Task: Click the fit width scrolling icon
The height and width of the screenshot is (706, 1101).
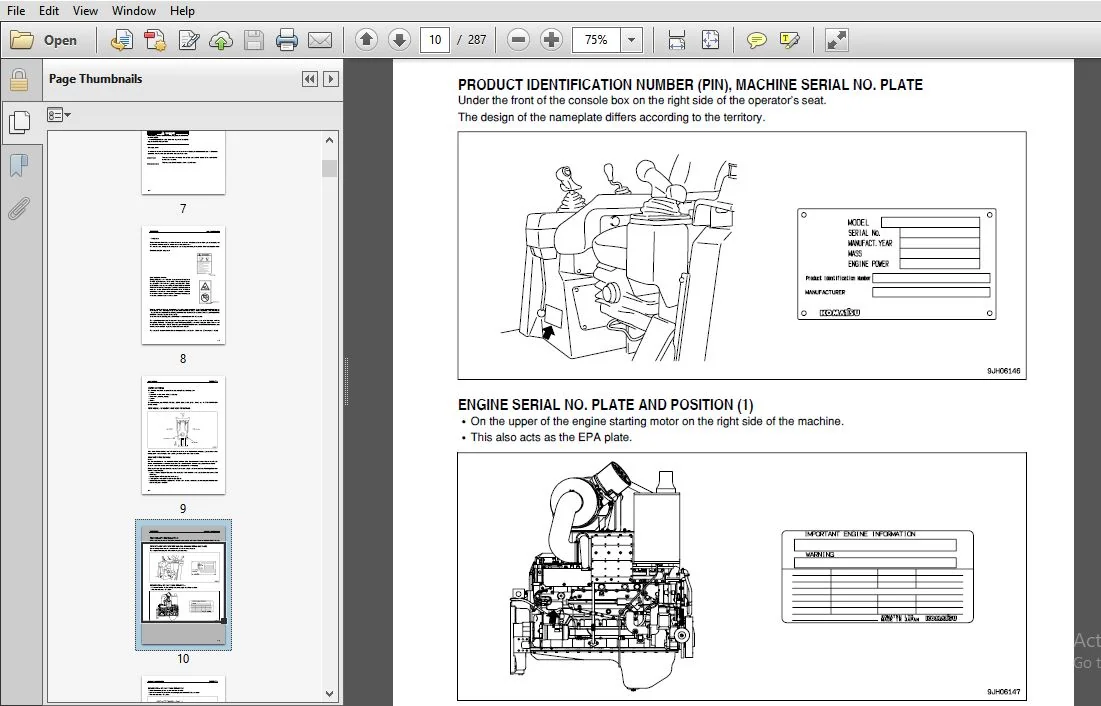Action: (676, 40)
